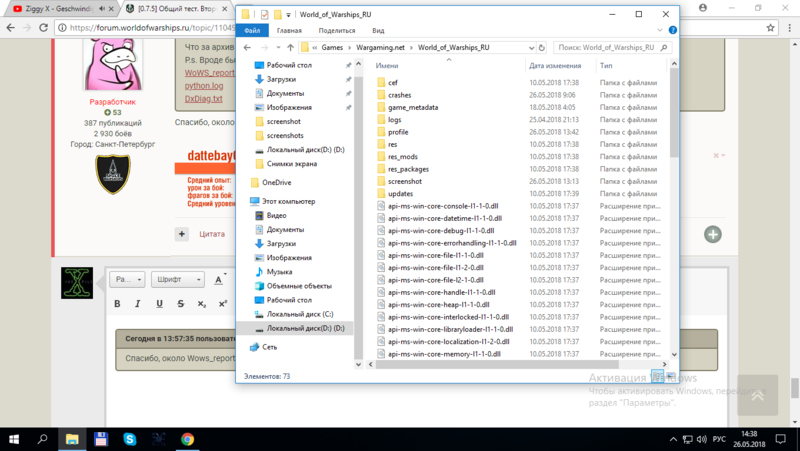
Task: Select api-ms-win-core-memory-l1-1-0.dll file
Action: [444, 354]
